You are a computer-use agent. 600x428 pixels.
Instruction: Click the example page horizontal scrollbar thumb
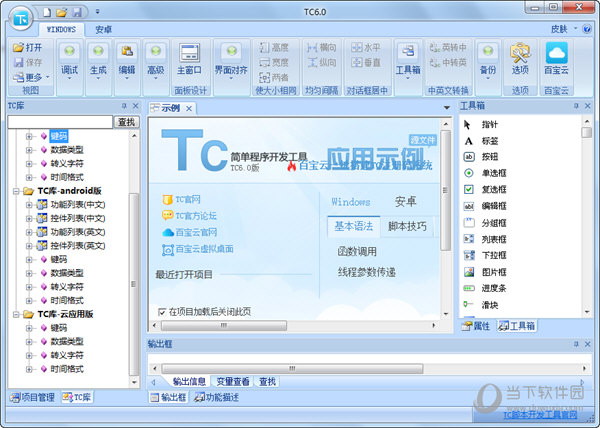coord(224,325)
